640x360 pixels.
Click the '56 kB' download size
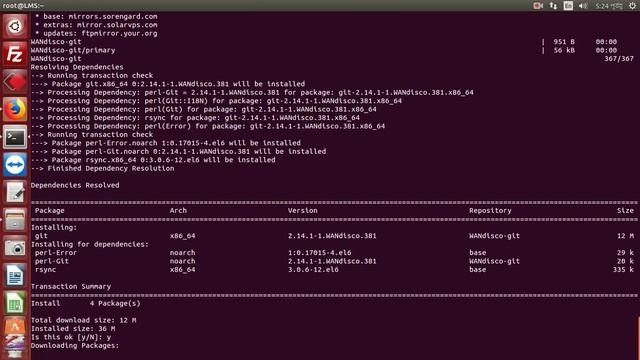564,50
